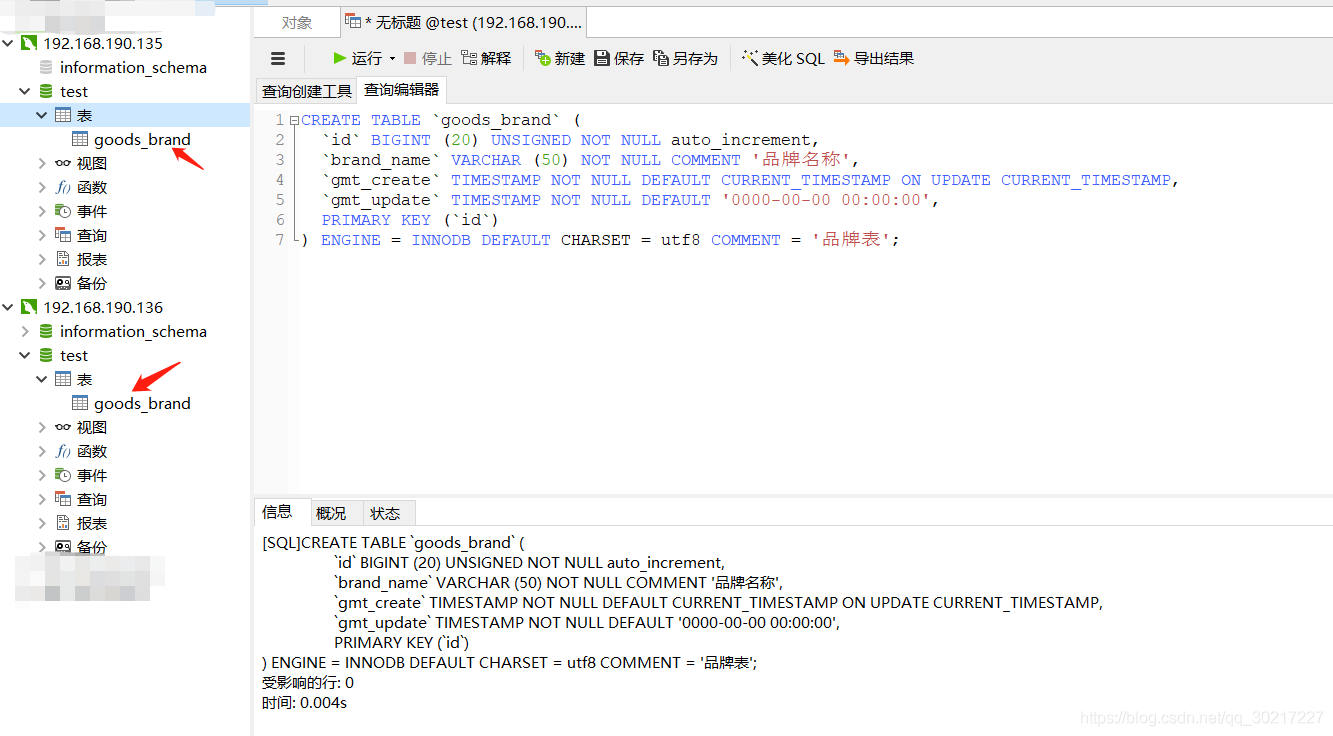Expand 查询 under the 192.168.190.136 connection
The width and height of the screenshot is (1333, 736).
pyautogui.click(x=42, y=500)
